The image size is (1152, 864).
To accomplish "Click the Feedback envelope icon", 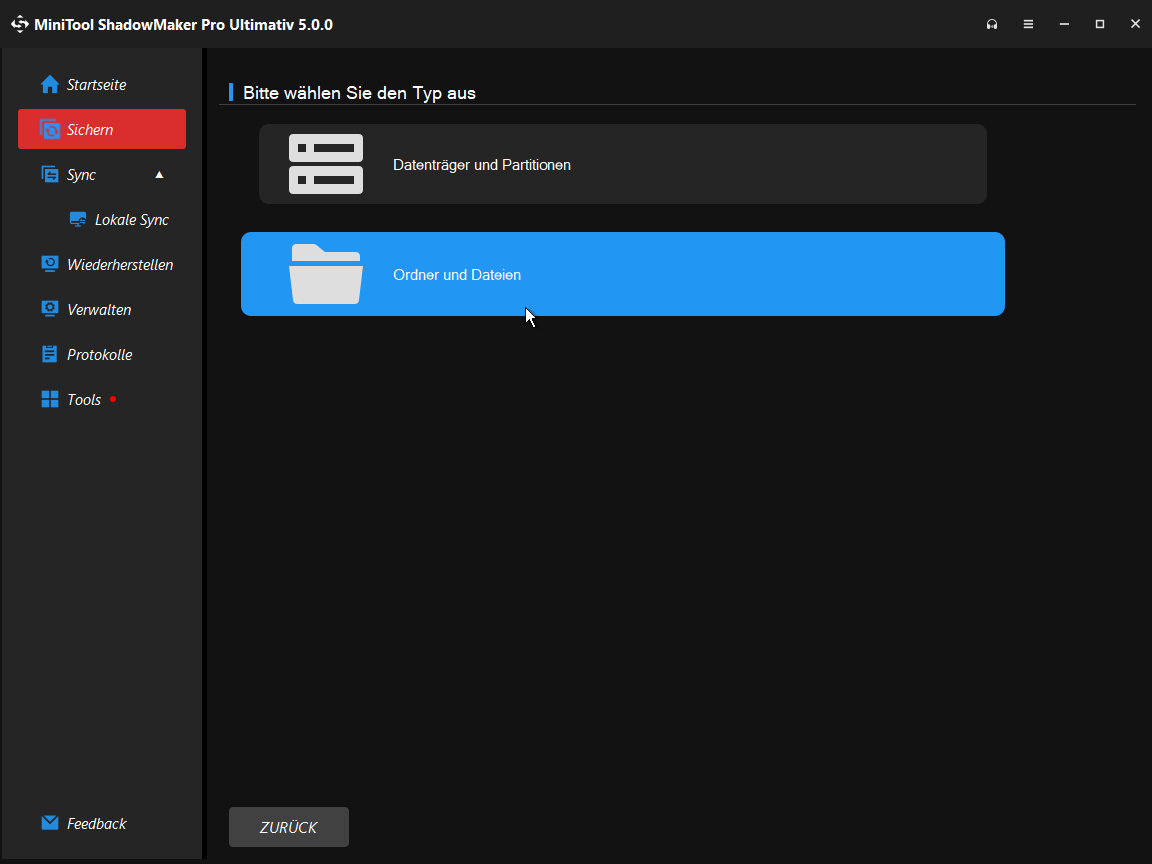I will 49,823.
